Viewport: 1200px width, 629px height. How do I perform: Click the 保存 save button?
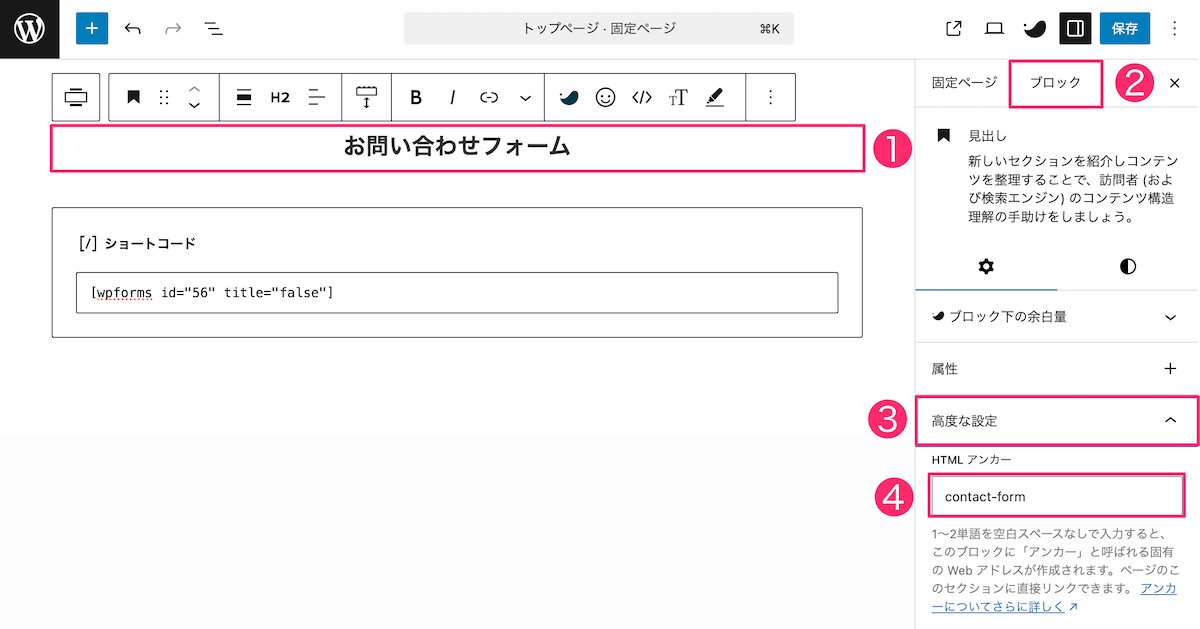1124,29
